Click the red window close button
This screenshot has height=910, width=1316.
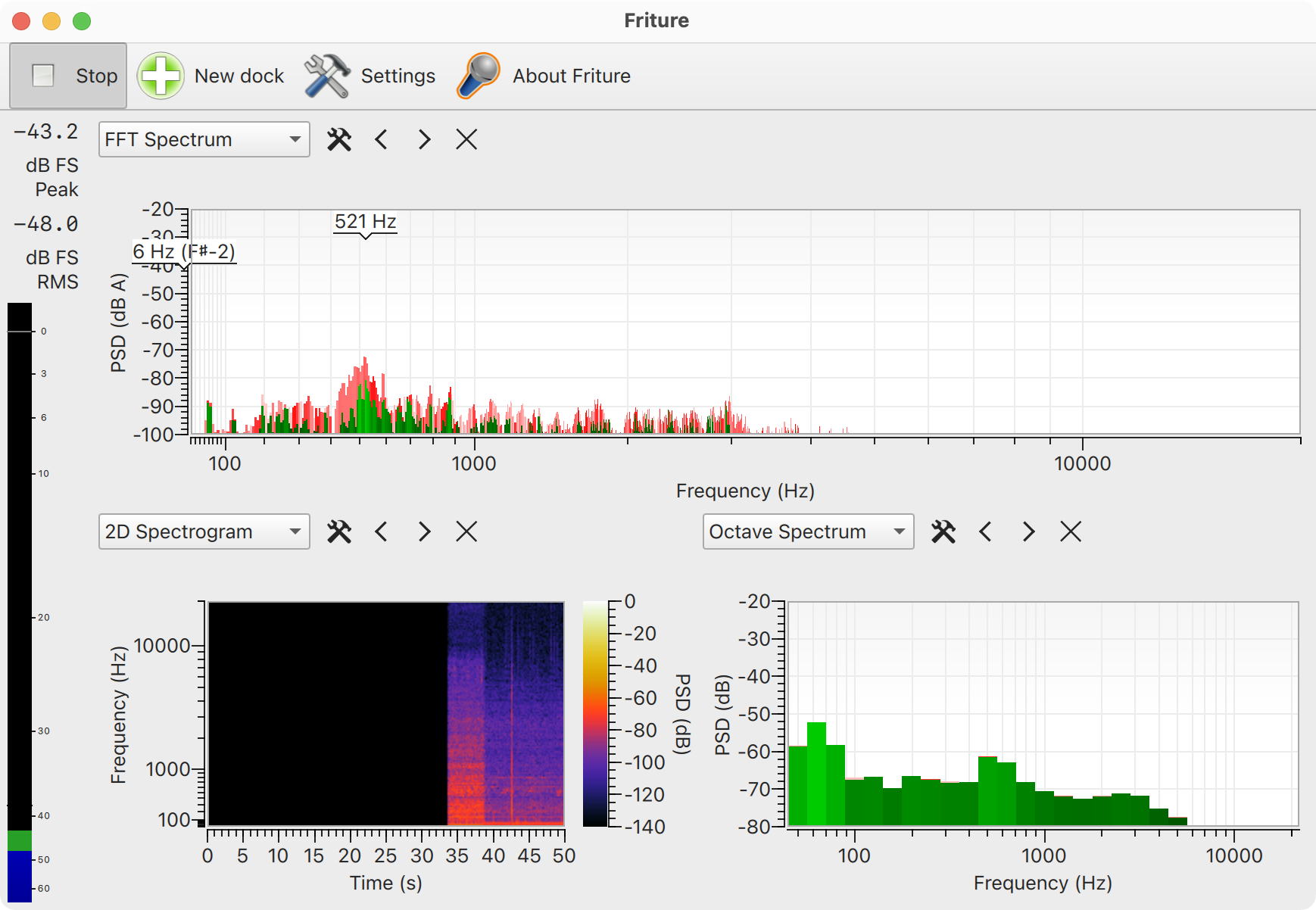[x=21, y=21]
